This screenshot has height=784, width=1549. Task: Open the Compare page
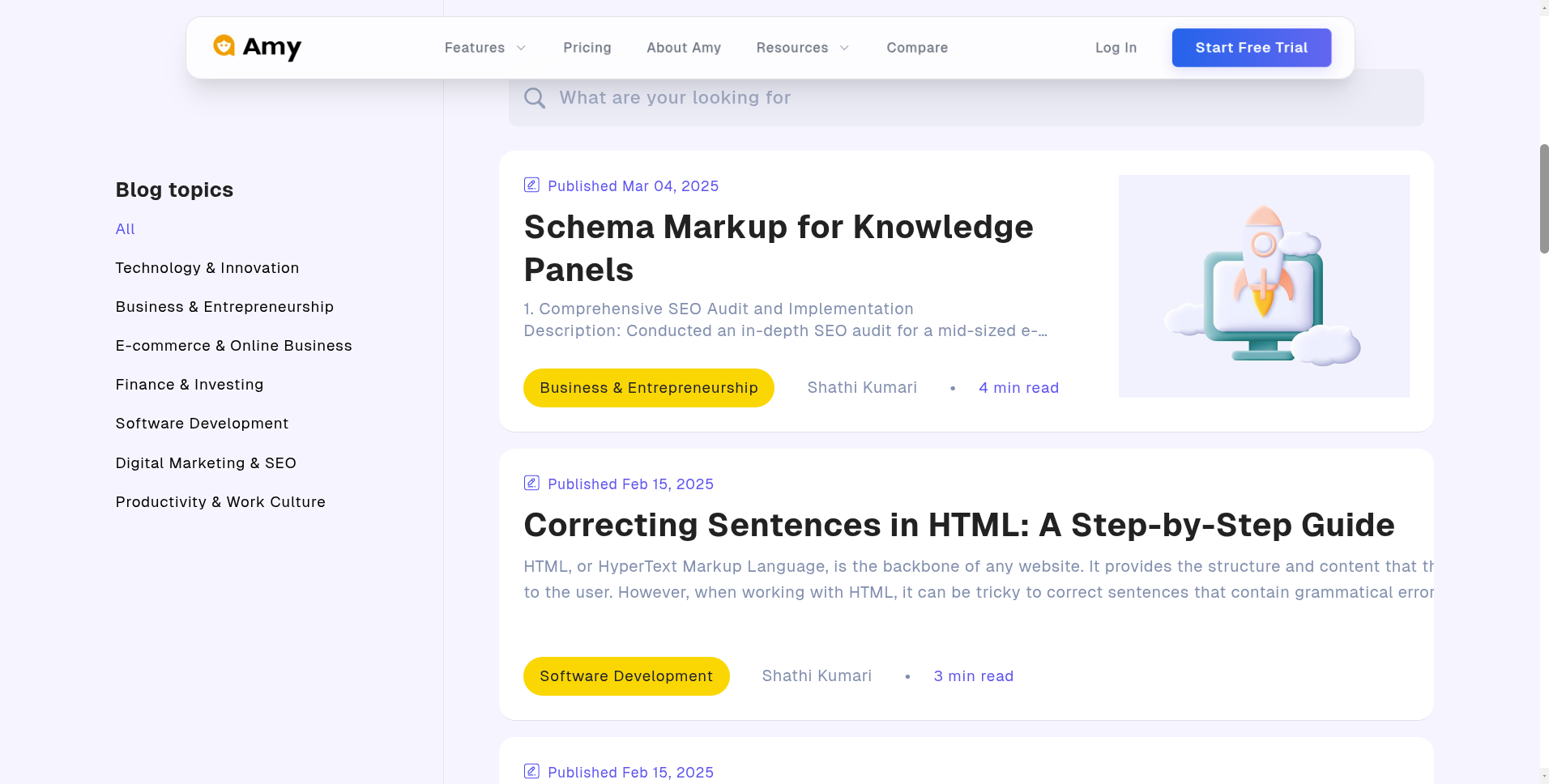tap(916, 48)
